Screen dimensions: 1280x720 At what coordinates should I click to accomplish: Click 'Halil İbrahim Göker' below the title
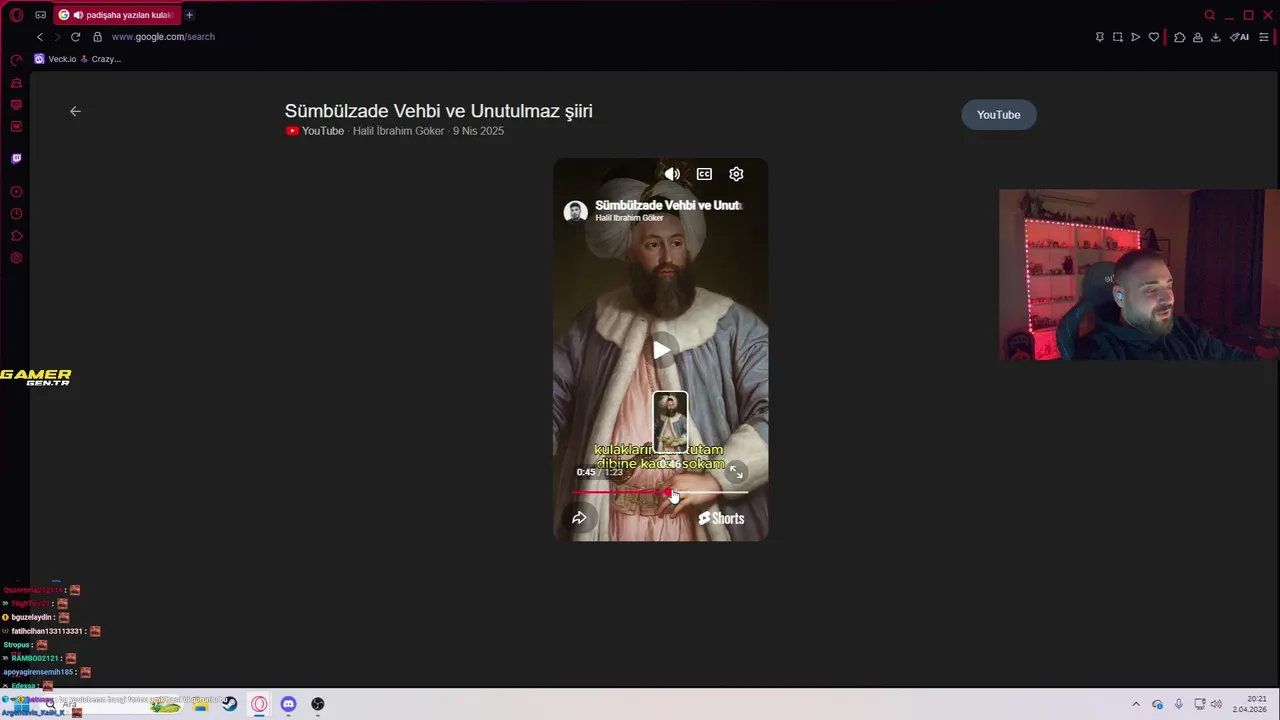tap(398, 131)
